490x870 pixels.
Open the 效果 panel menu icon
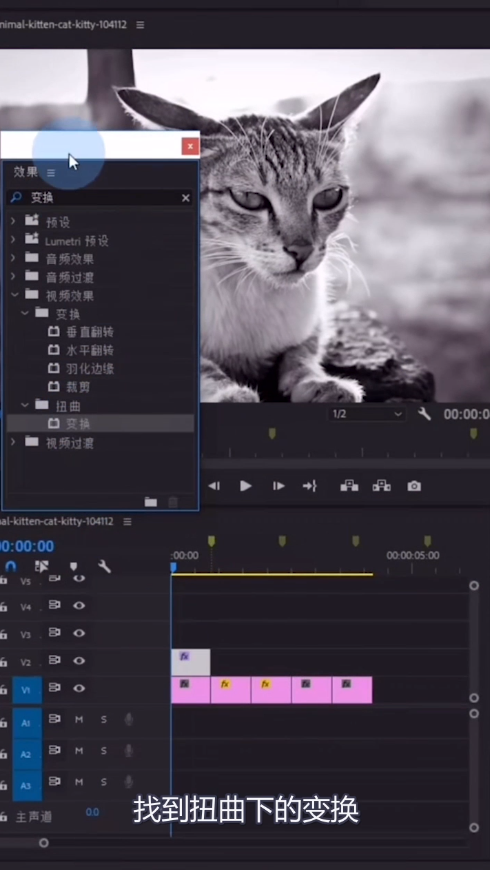click(51, 173)
